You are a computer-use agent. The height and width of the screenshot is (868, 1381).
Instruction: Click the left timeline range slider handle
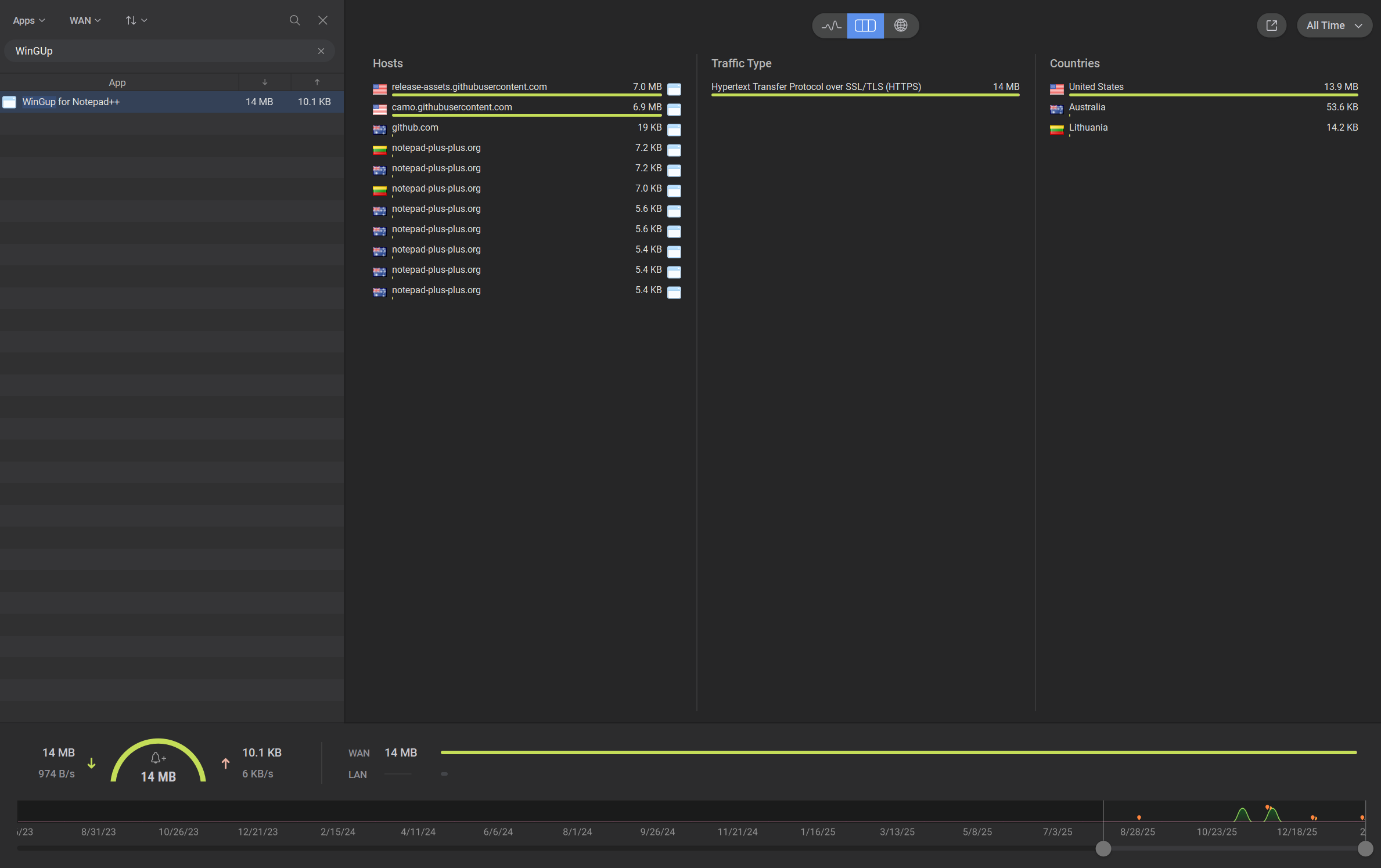[x=1103, y=848]
